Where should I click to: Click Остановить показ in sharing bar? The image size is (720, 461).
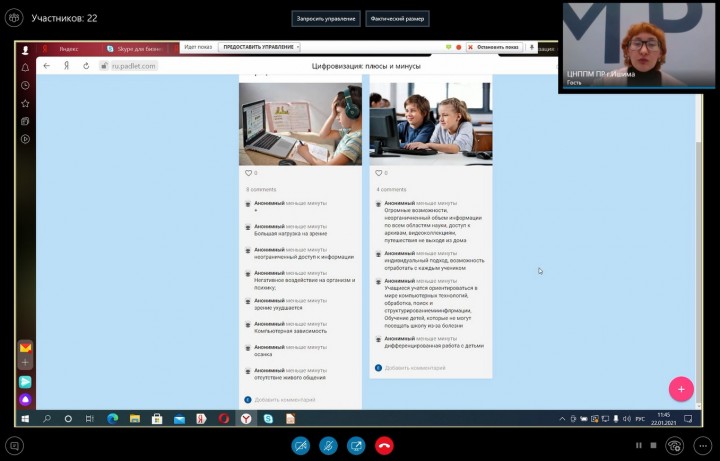[x=497, y=47]
